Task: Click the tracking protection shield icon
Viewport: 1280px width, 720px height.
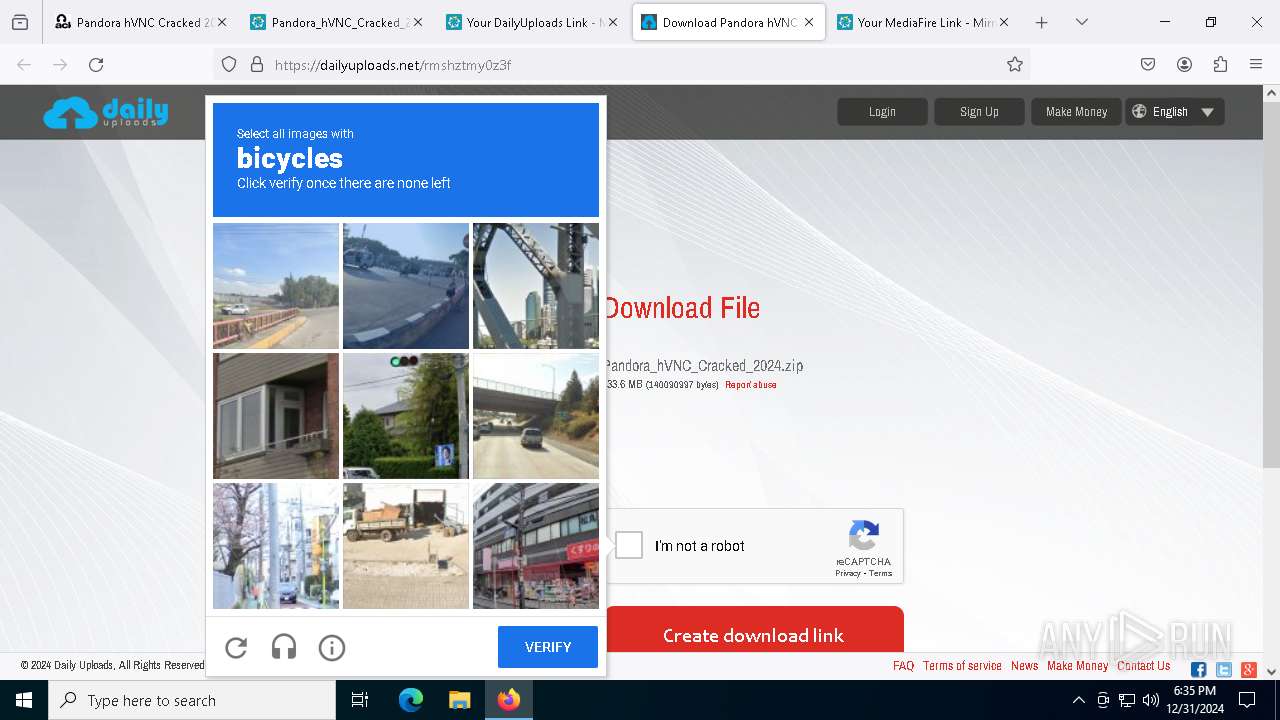Action: pos(229,64)
